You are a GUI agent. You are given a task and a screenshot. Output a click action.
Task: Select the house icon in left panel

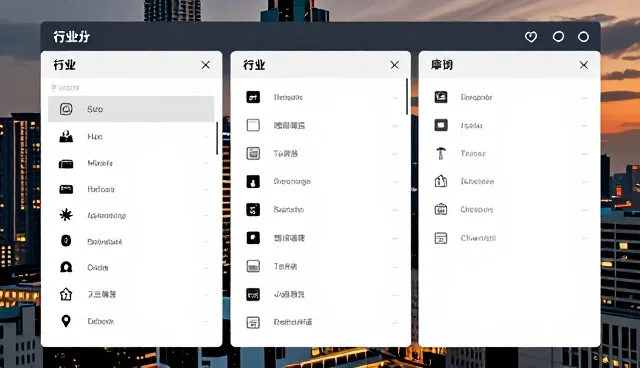[66, 294]
